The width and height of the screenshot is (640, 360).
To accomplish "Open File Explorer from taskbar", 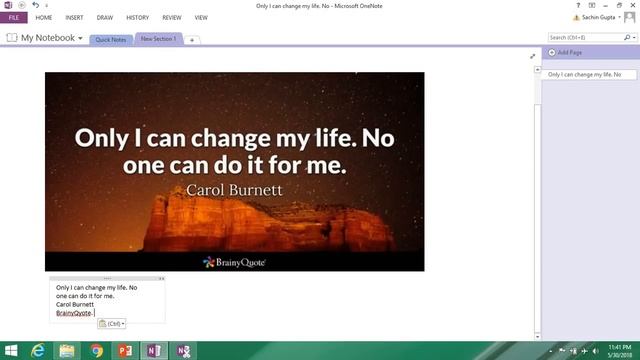I will (x=67, y=351).
